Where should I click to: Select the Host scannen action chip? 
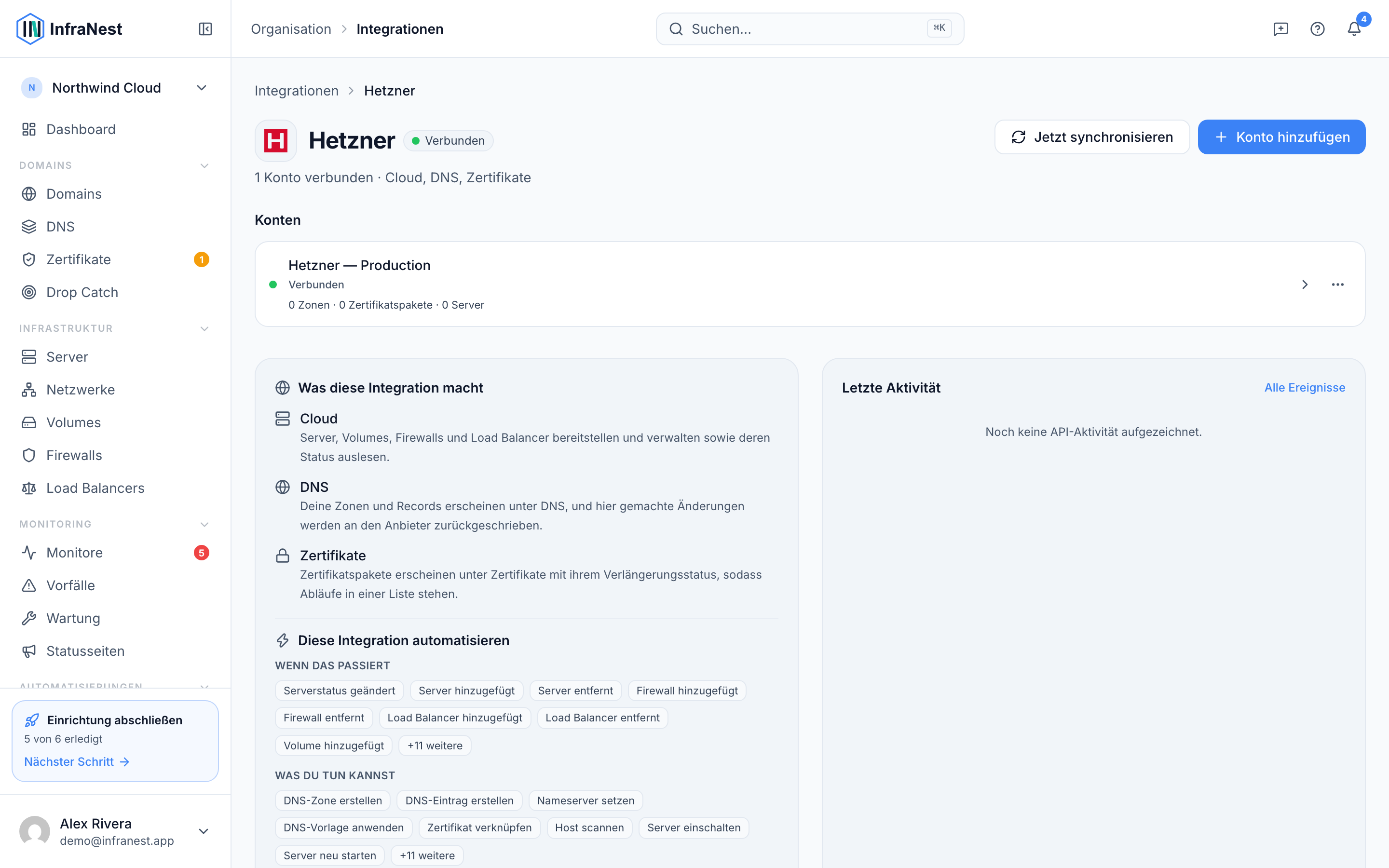pyautogui.click(x=589, y=828)
